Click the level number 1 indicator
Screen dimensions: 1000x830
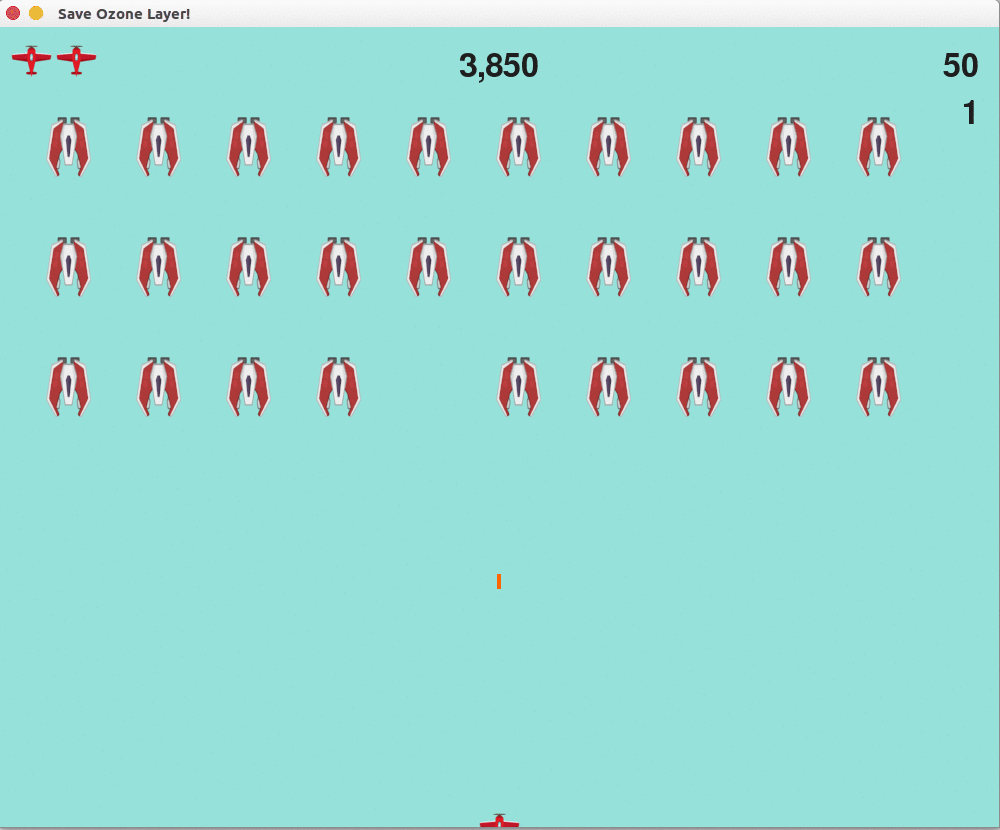(969, 113)
